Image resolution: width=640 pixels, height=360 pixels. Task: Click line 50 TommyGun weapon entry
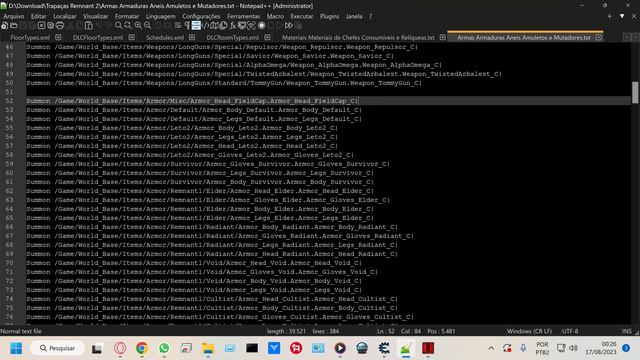point(224,83)
